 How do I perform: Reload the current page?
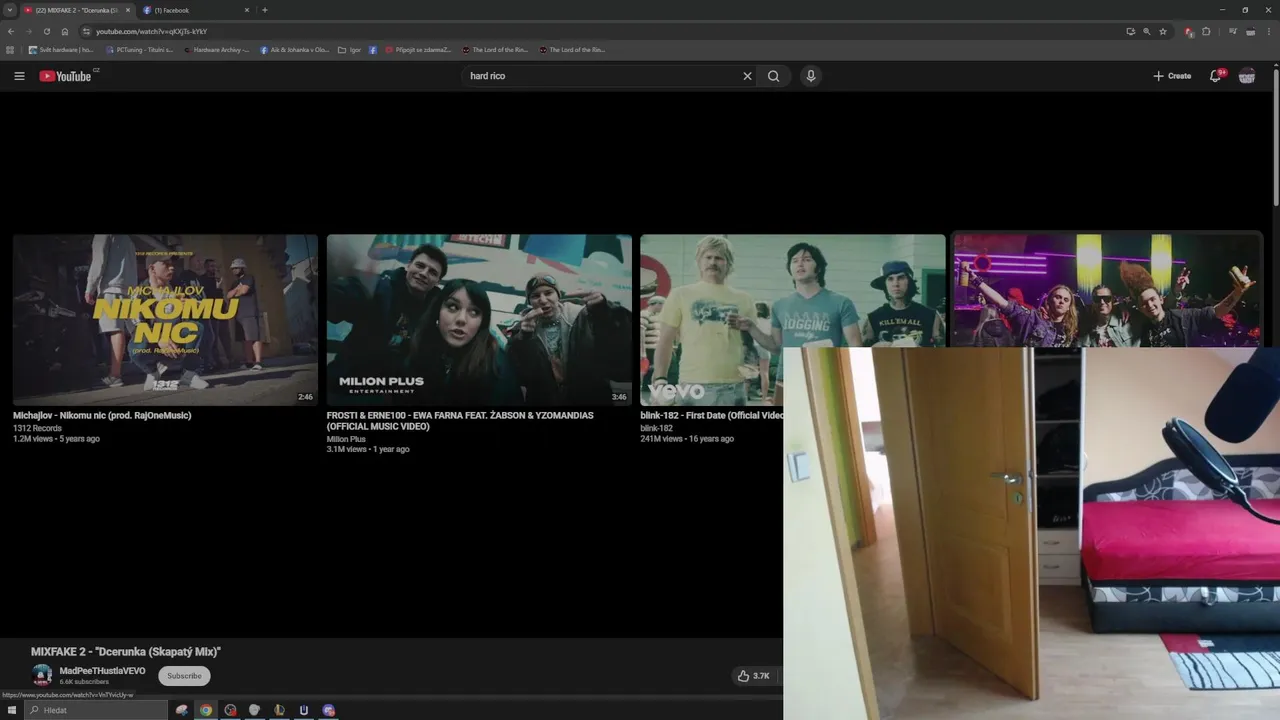(x=47, y=31)
